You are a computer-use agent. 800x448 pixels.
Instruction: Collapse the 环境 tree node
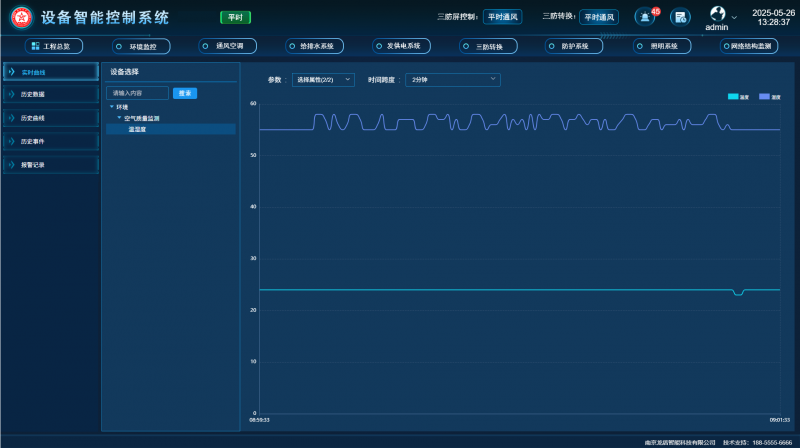click(x=112, y=106)
